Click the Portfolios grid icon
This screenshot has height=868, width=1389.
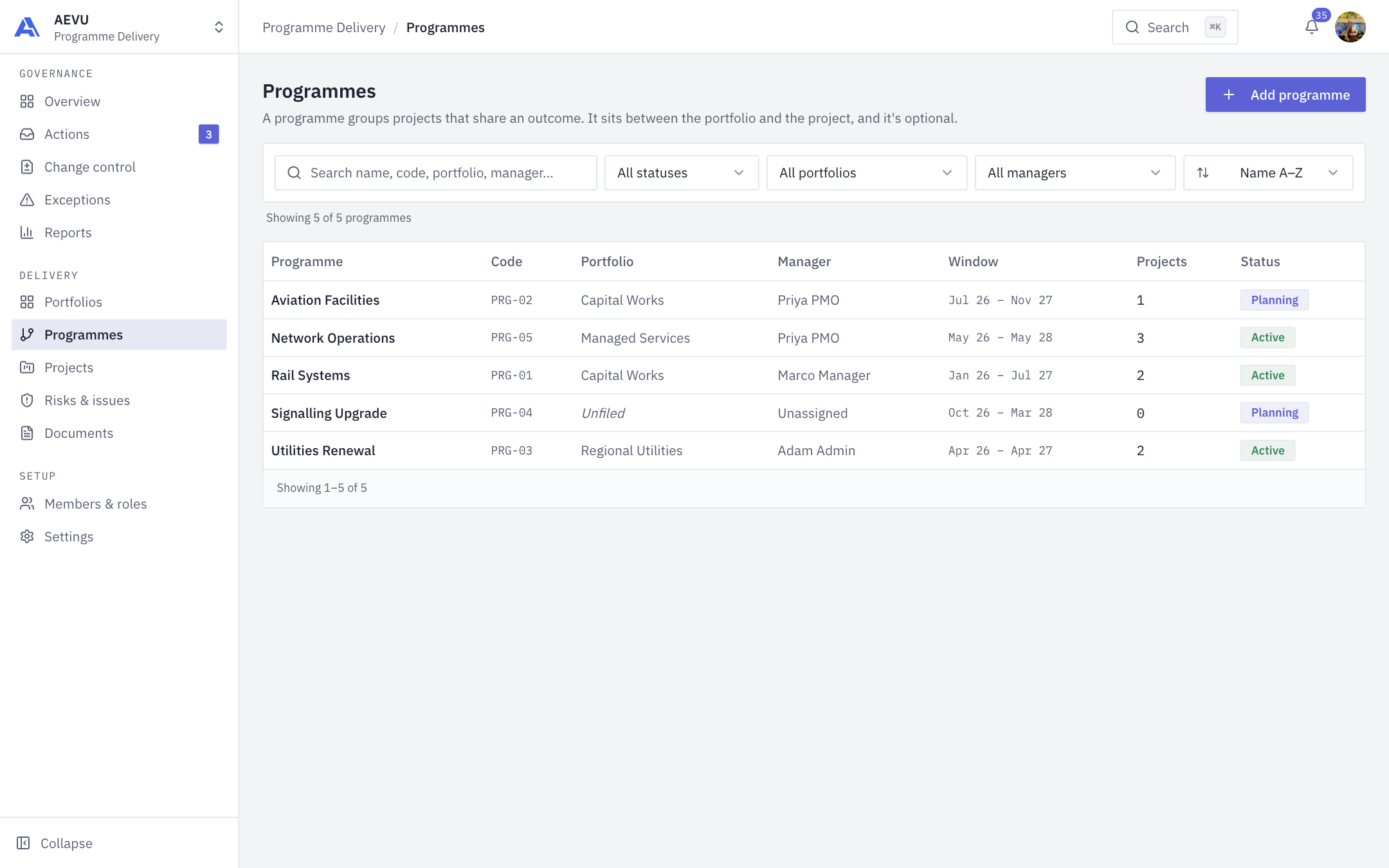click(x=27, y=302)
